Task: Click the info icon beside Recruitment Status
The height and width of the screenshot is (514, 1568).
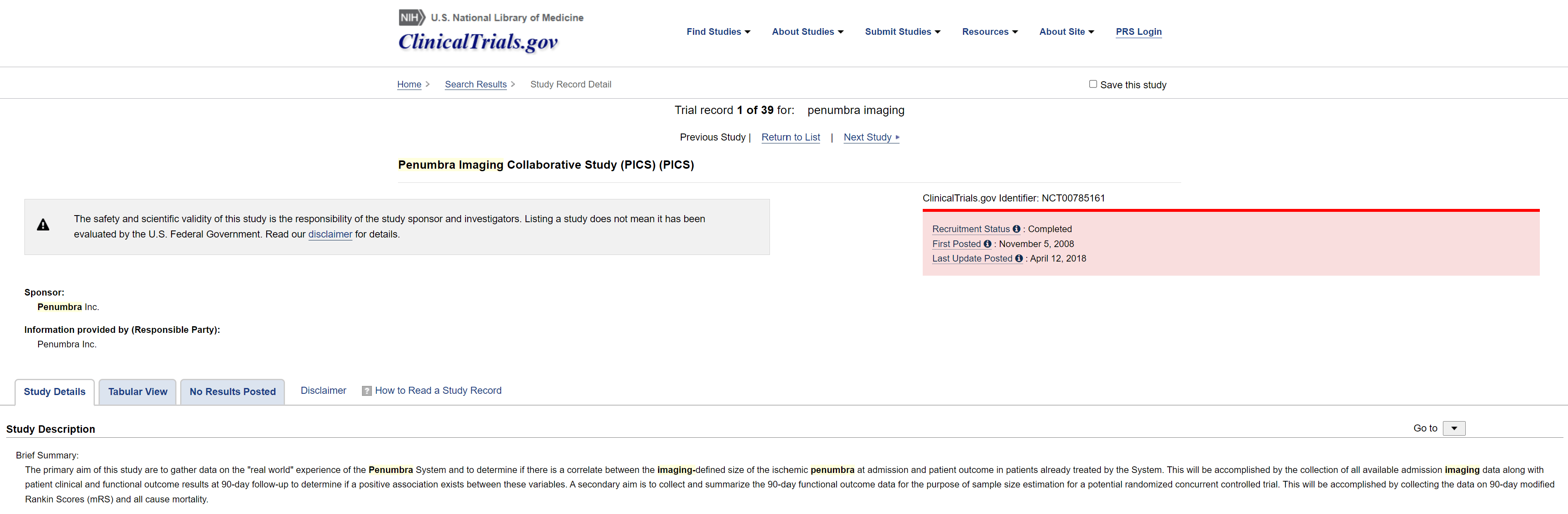Action: pyautogui.click(x=1016, y=229)
